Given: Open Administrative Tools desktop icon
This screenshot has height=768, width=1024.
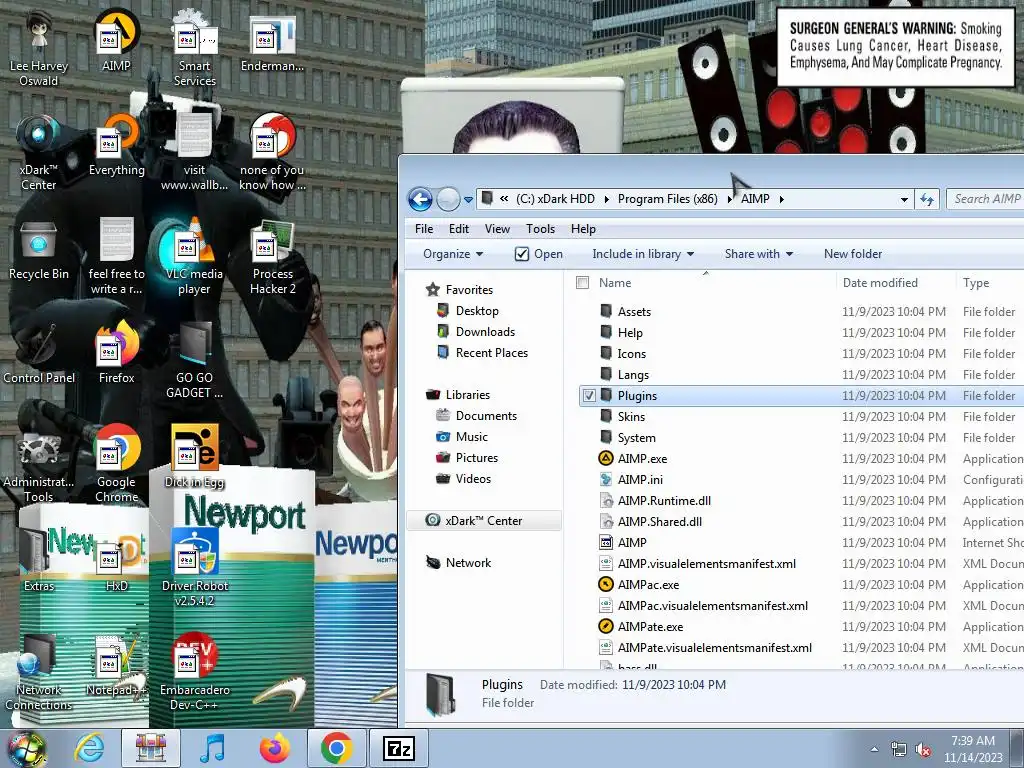Looking at the screenshot, I should click(39, 464).
